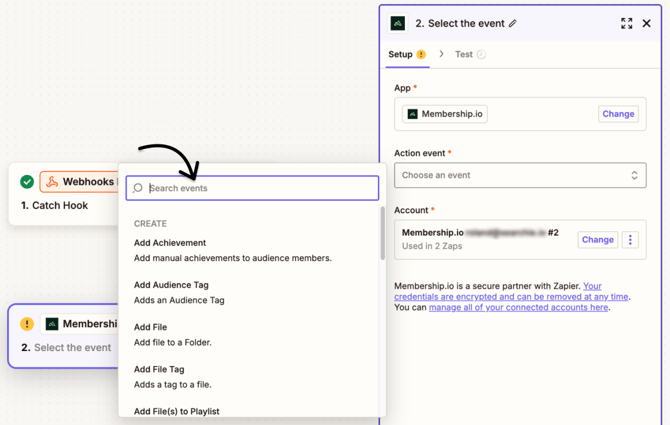Click the up-down arrows in the Action event field
Image resolution: width=670 pixels, height=425 pixels.
[x=635, y=175]
